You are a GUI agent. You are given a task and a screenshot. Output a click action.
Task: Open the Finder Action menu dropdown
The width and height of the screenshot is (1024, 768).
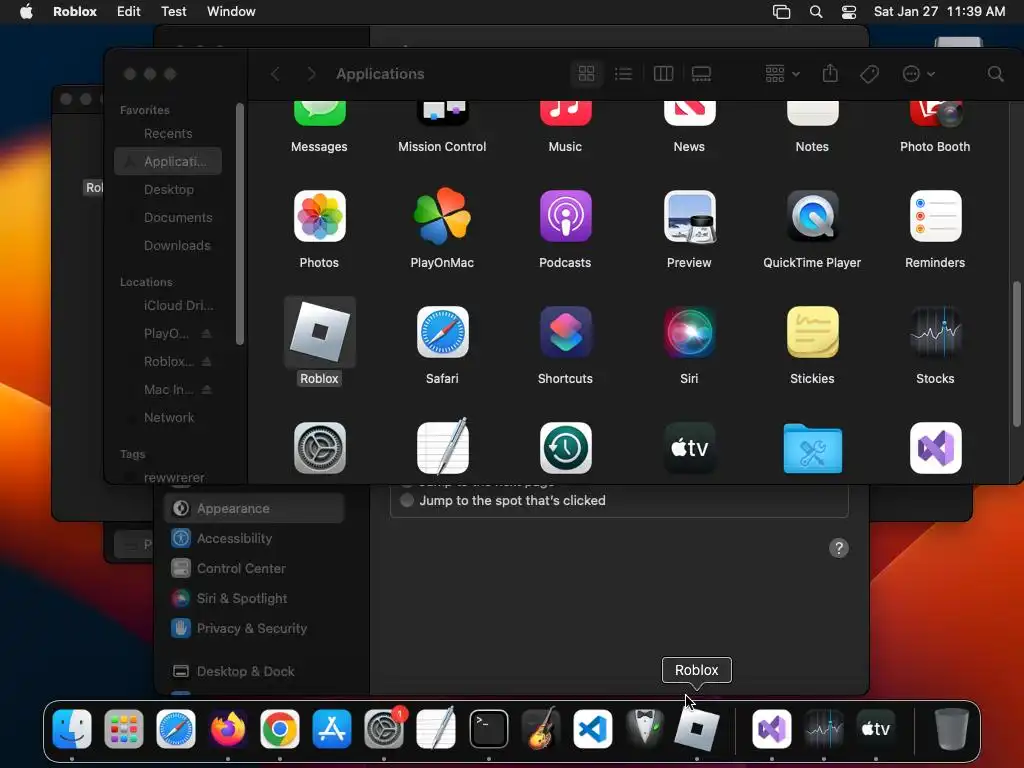tap(918, 74)
